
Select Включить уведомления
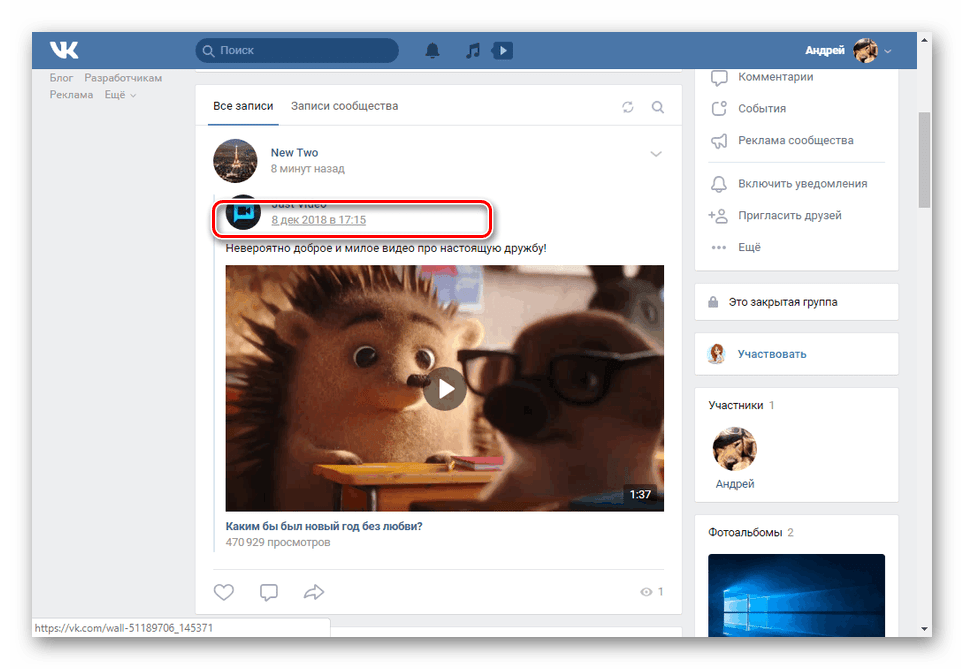pyautogui.click(x=802, y=184)
